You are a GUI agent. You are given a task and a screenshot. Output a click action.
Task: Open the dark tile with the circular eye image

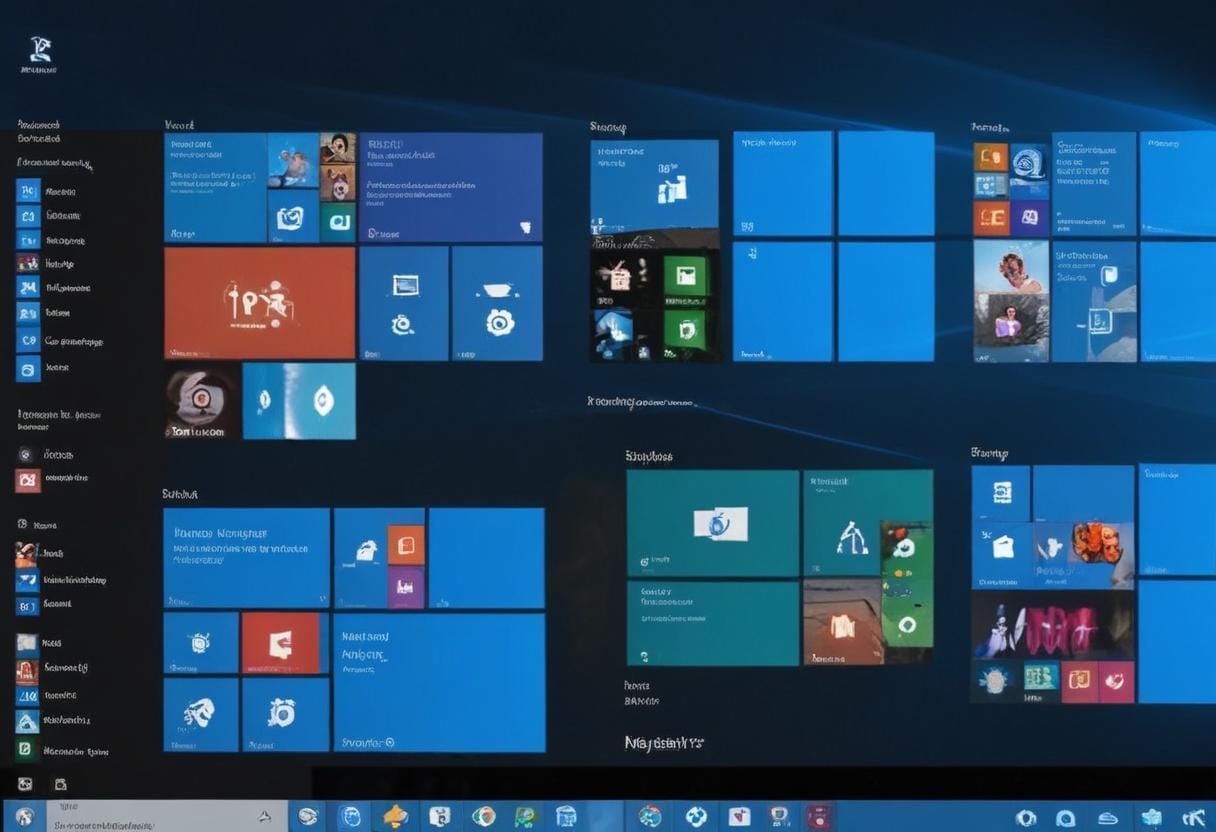pos(202,400)
